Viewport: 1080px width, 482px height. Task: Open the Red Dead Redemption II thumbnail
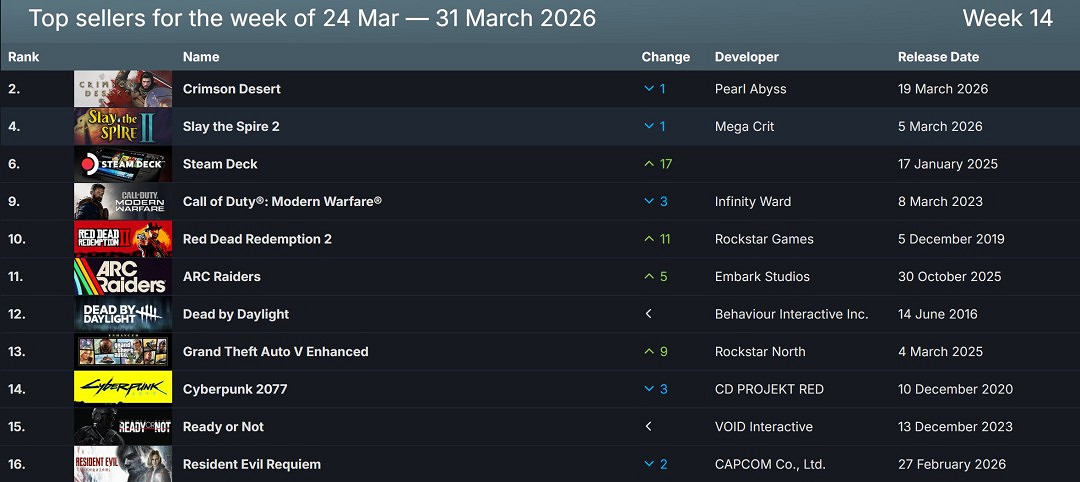tap(123, 239)
